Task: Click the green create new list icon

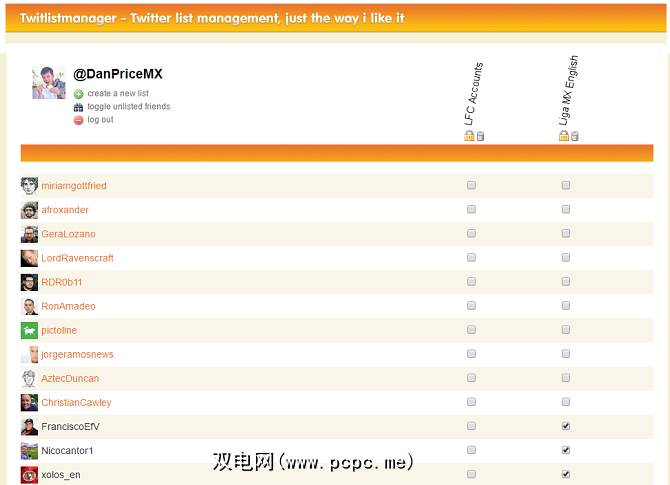Action: (78, 94)
